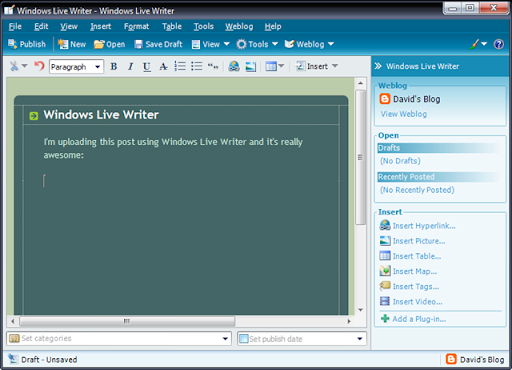Click the View Weblog link
The height and width of the screenshot is (370, 512).
click(x=404, y=114)
